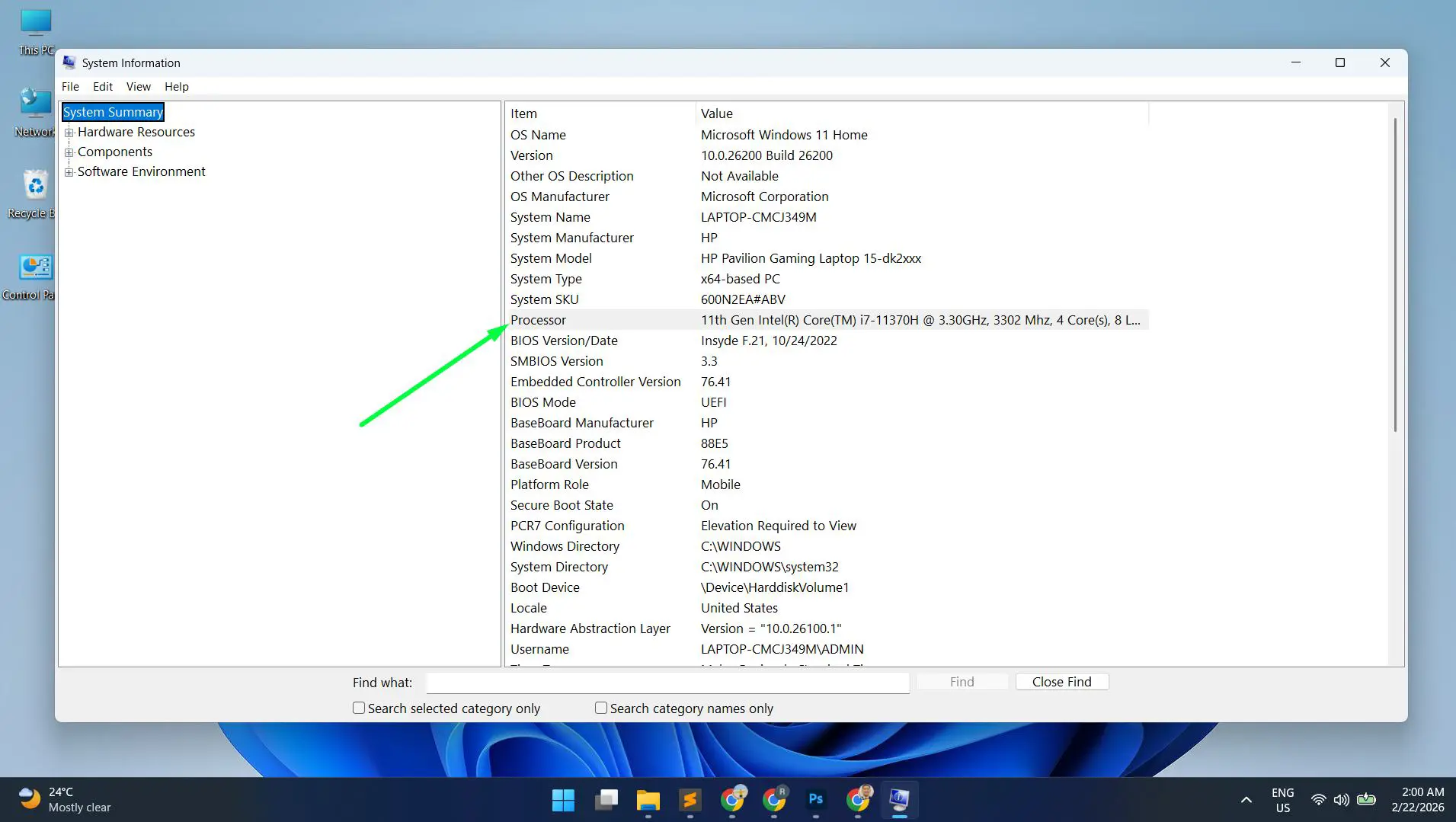This screenshot has width=1456, height=822.
Task: Click the Find button
Action: 961,681
